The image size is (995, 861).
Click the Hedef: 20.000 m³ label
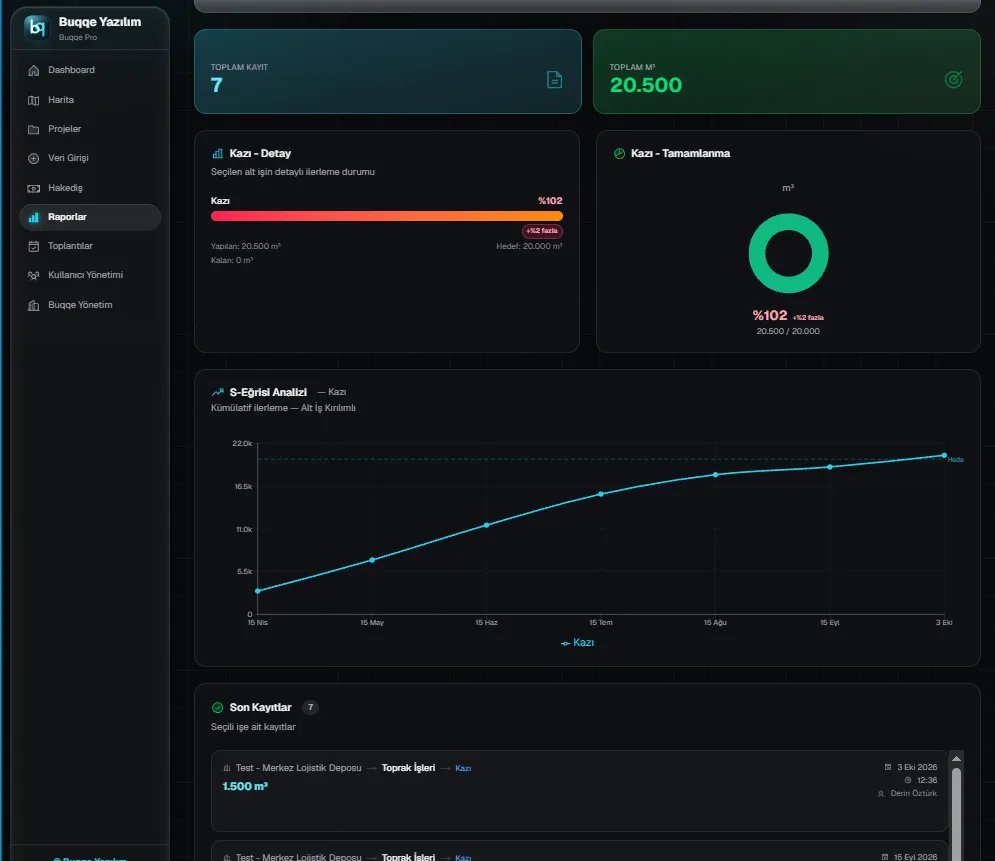pyautogui.click(x=529, y=246)
